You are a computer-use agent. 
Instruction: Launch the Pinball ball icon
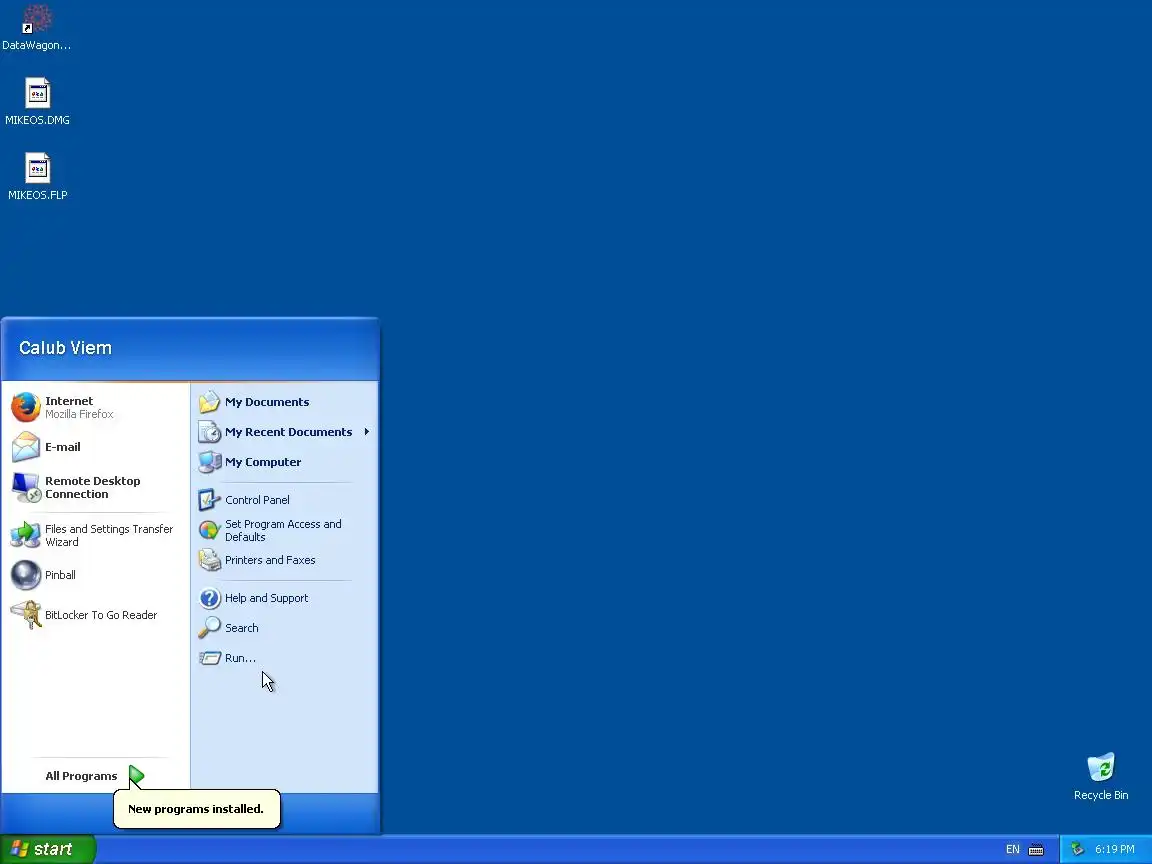point(26,575)
